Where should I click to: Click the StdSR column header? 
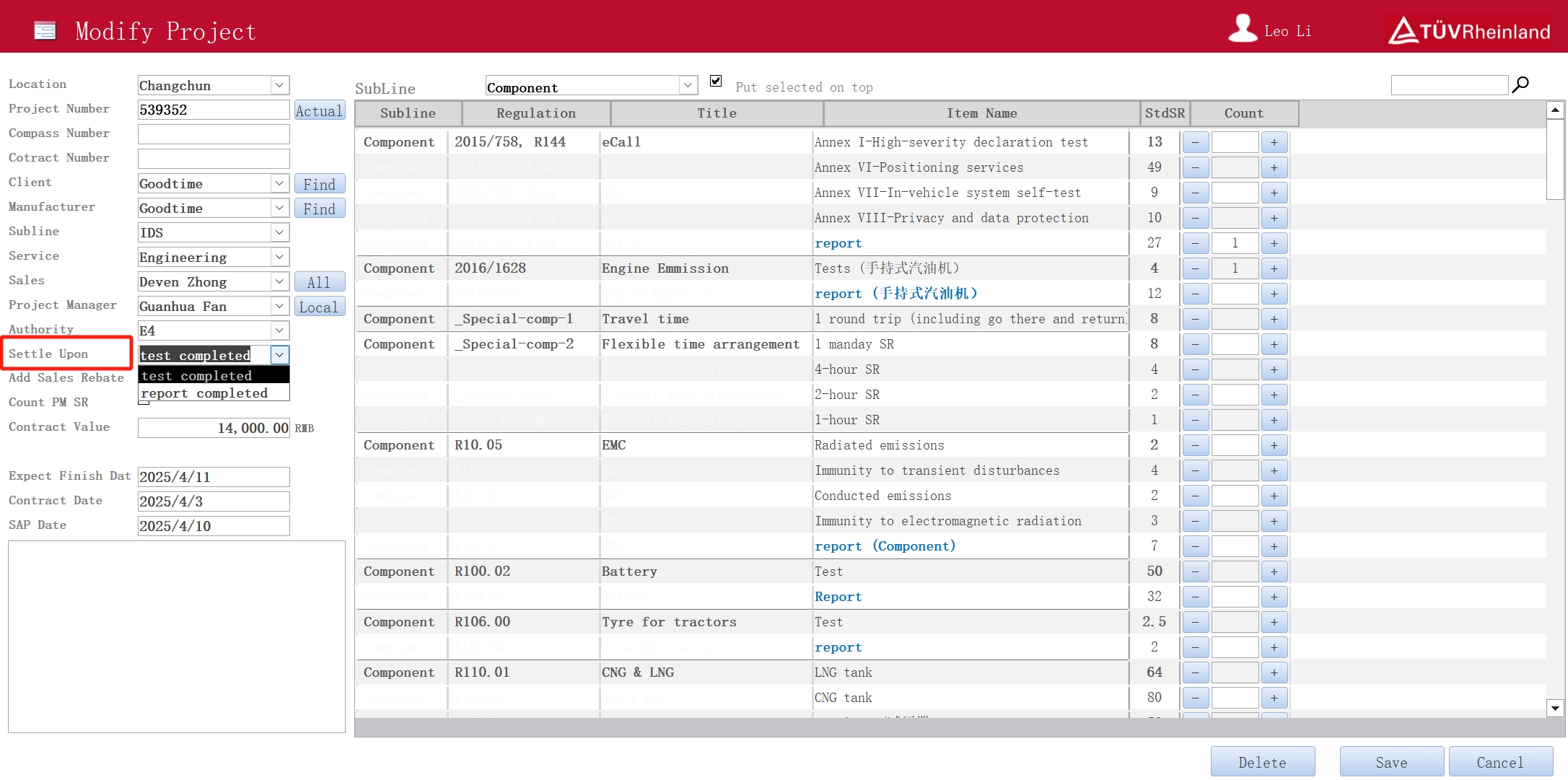pyautogui.click(x=1165, y=113)
